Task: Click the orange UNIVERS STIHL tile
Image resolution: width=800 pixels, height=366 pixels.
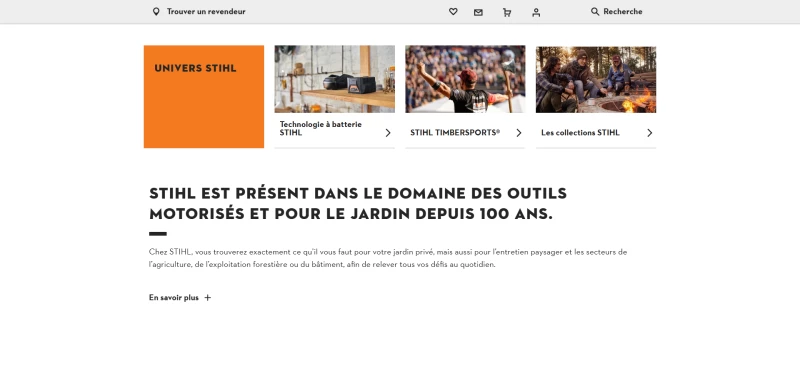Action: point(204,96)
